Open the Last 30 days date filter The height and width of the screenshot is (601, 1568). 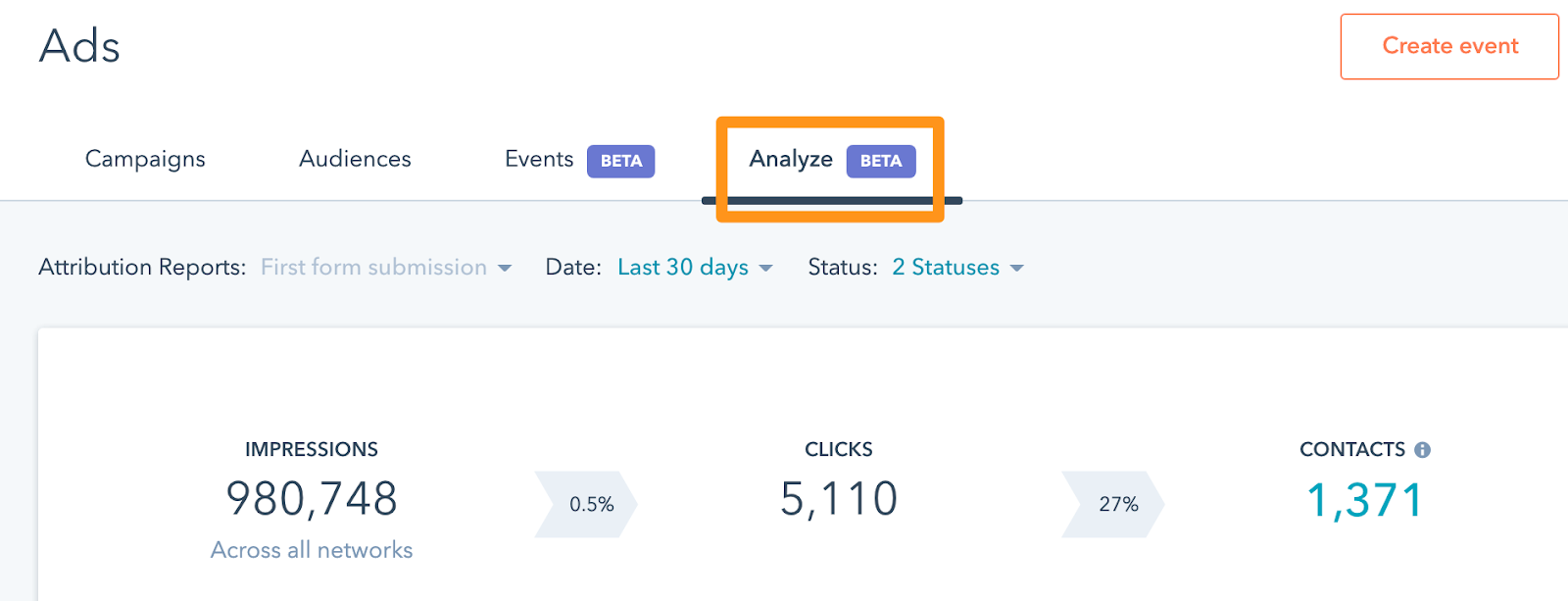point(695,268)
